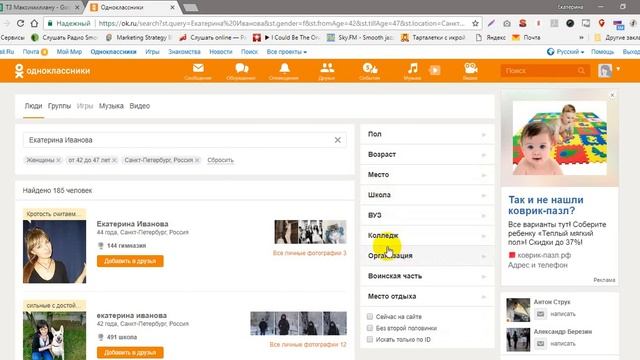Open the Русский language dropdown
Viewport: 640px width, 360px height.
[566, 52]
